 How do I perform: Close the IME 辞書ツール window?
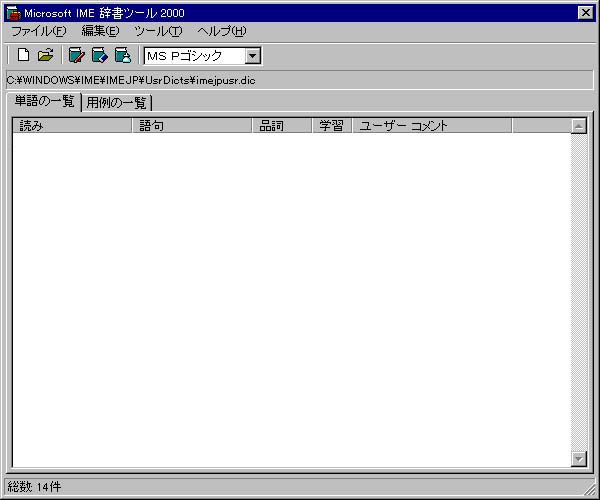click(585, 13)
